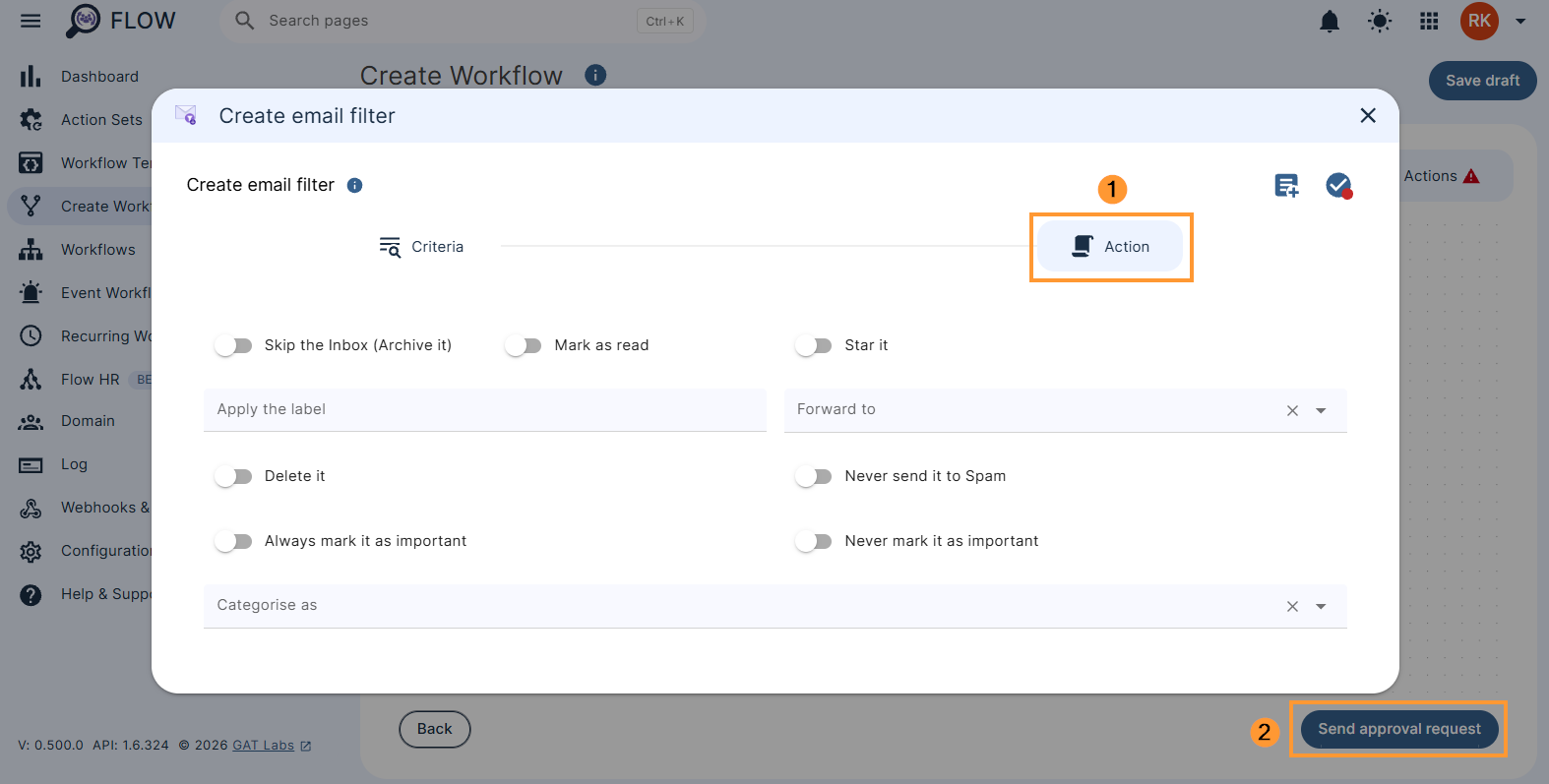Open Dashboard in sidebar

point(99,77)
